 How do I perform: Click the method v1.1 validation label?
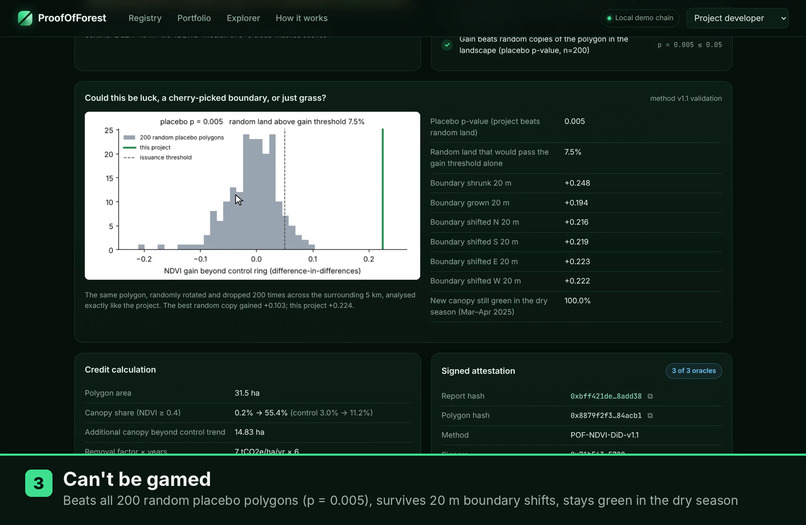pyautogui.click(x=686, y=98)
